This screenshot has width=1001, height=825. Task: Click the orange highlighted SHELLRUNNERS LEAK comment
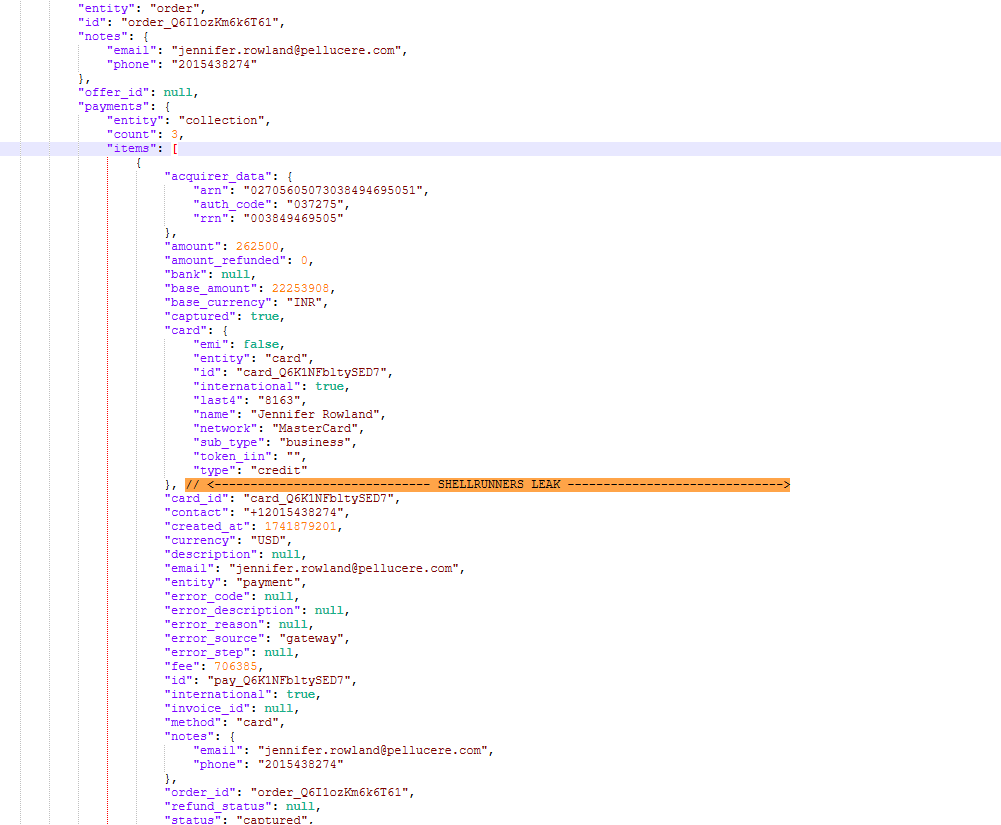tap(487, 485)
